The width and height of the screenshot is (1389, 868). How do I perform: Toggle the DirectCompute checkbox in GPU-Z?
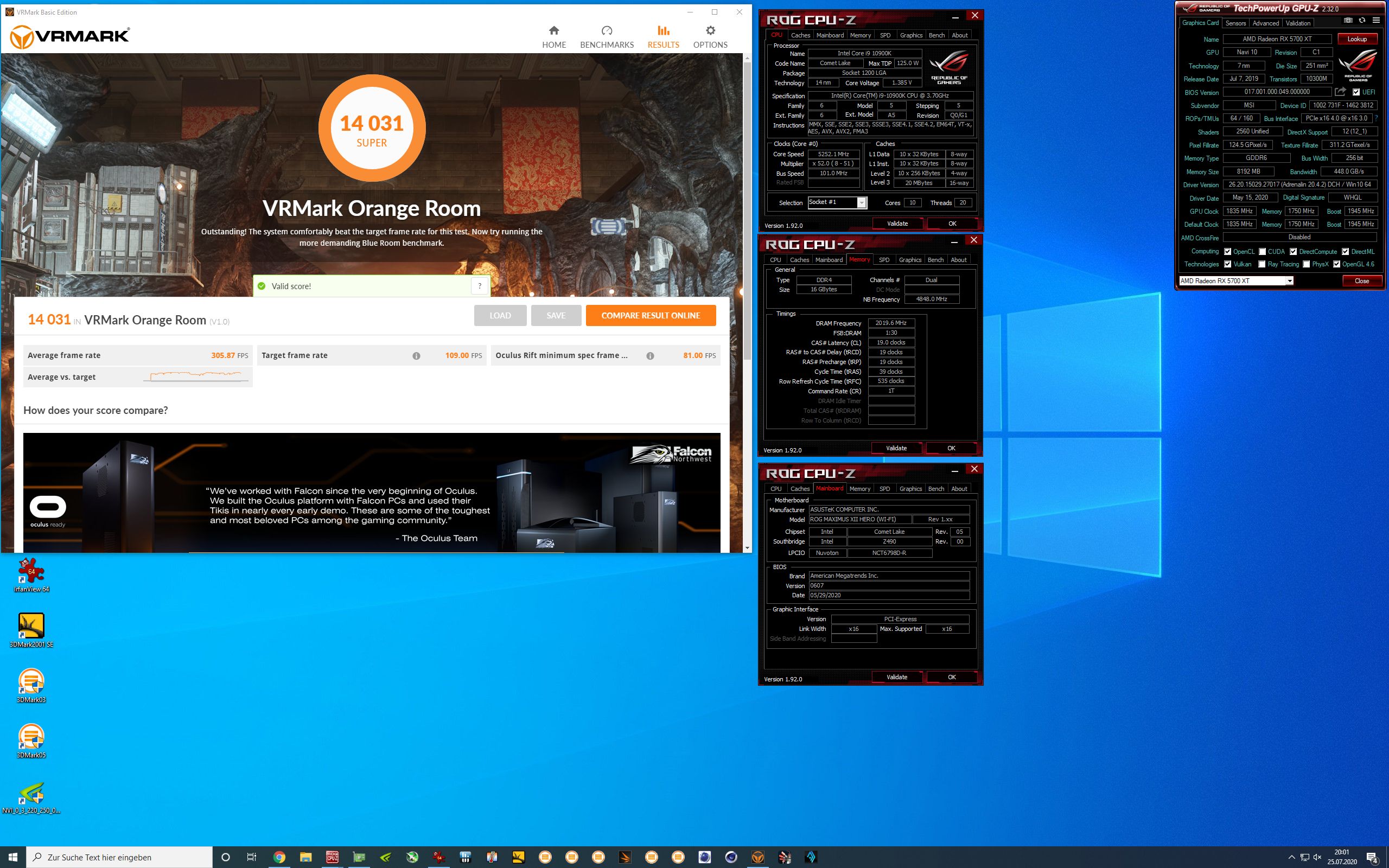pyautogui.click(x=1293, y=251)
